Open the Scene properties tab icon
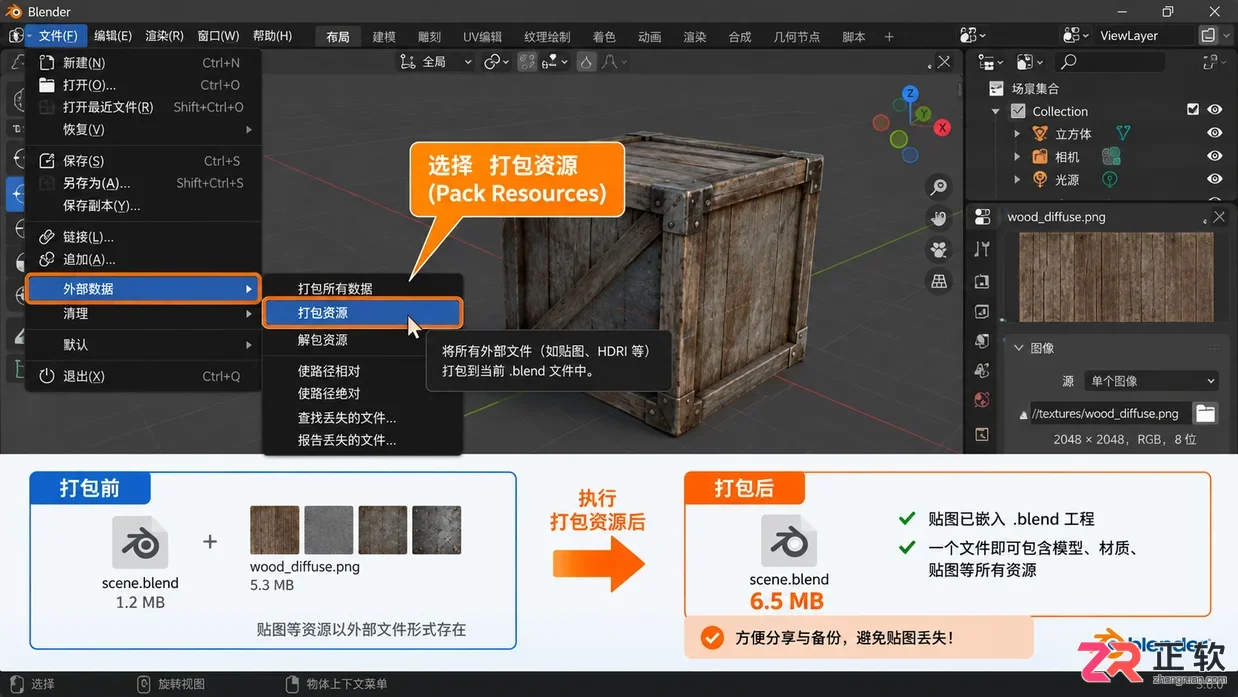The height and width of the screenshot is (697, 1238). click(x=982, y=370)
